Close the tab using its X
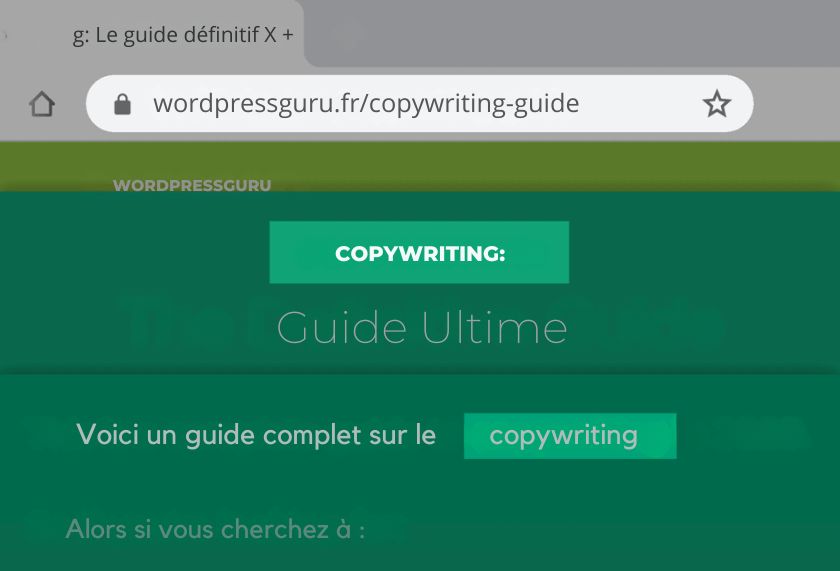 point(270,35)
